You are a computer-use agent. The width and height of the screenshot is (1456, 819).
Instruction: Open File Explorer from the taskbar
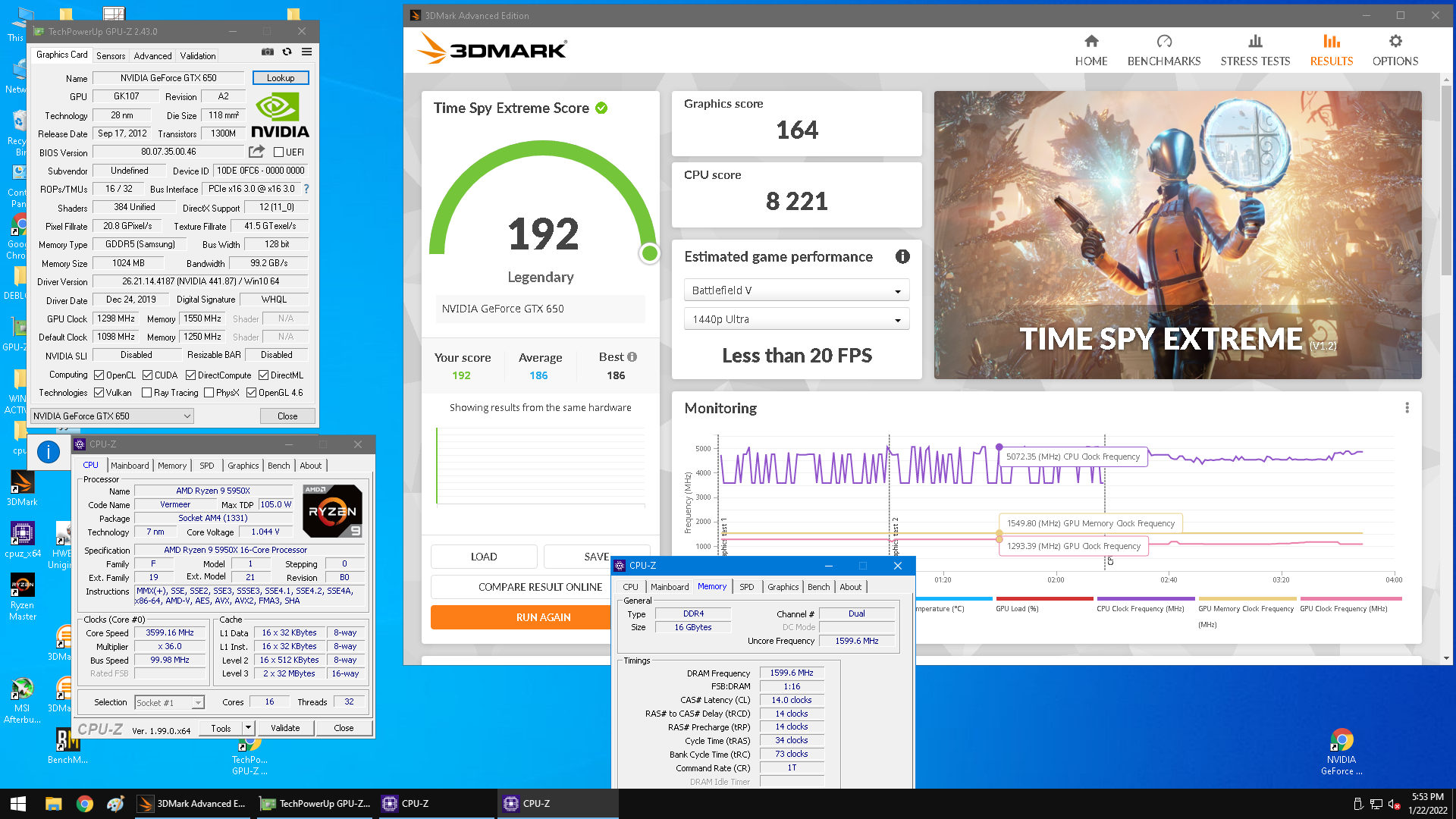point(53,804)
